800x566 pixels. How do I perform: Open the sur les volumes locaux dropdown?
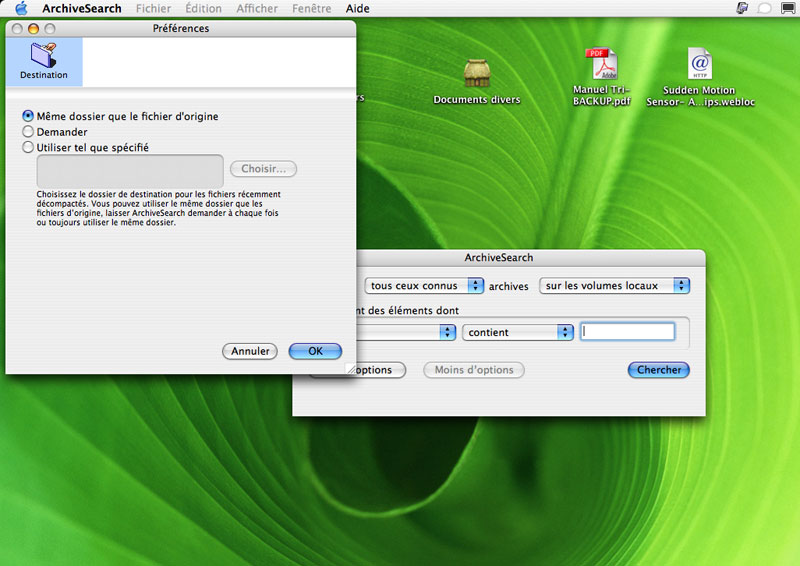tap(614, 285)
